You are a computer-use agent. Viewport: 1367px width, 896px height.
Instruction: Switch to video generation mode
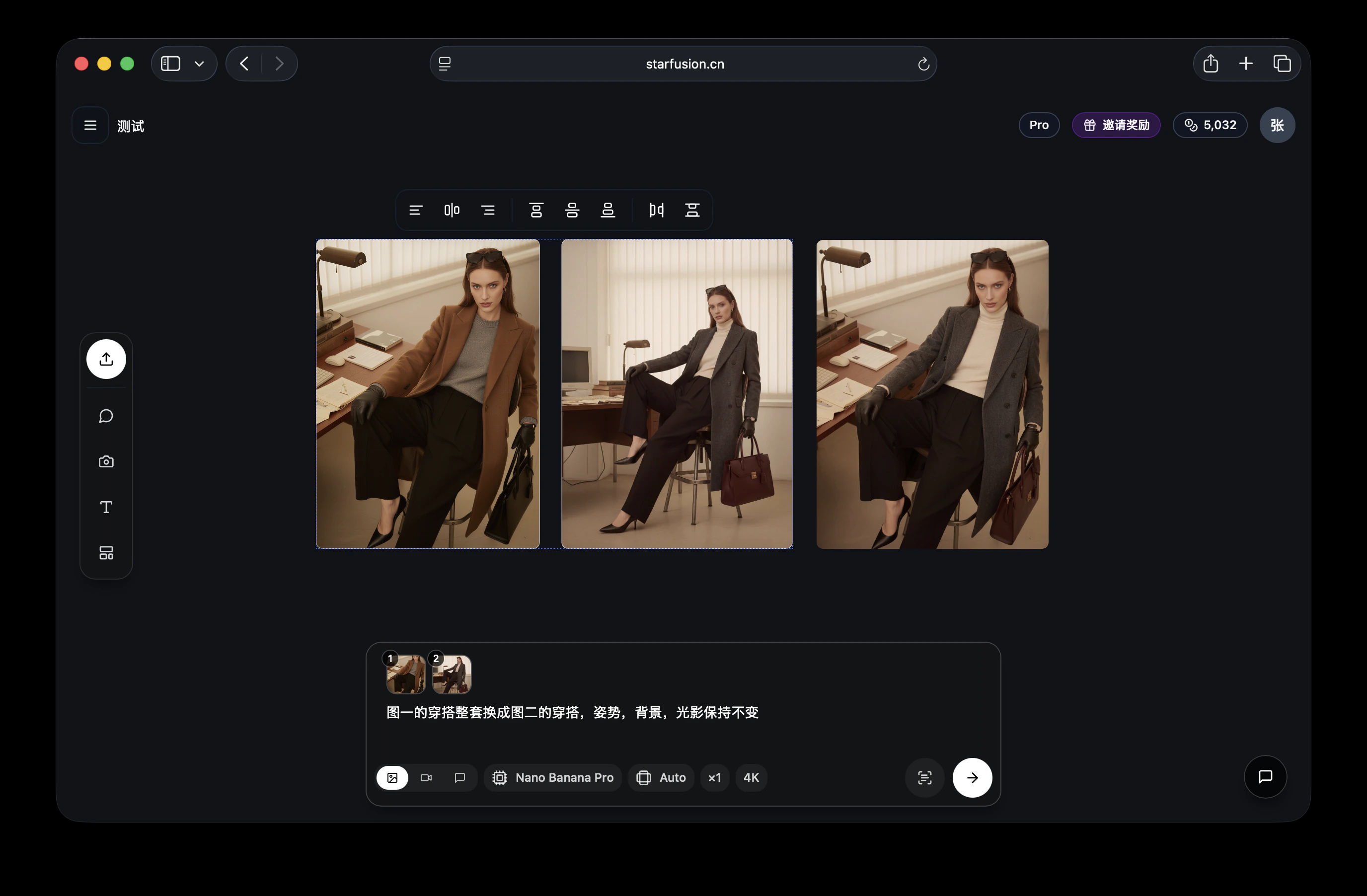point(426,778)
